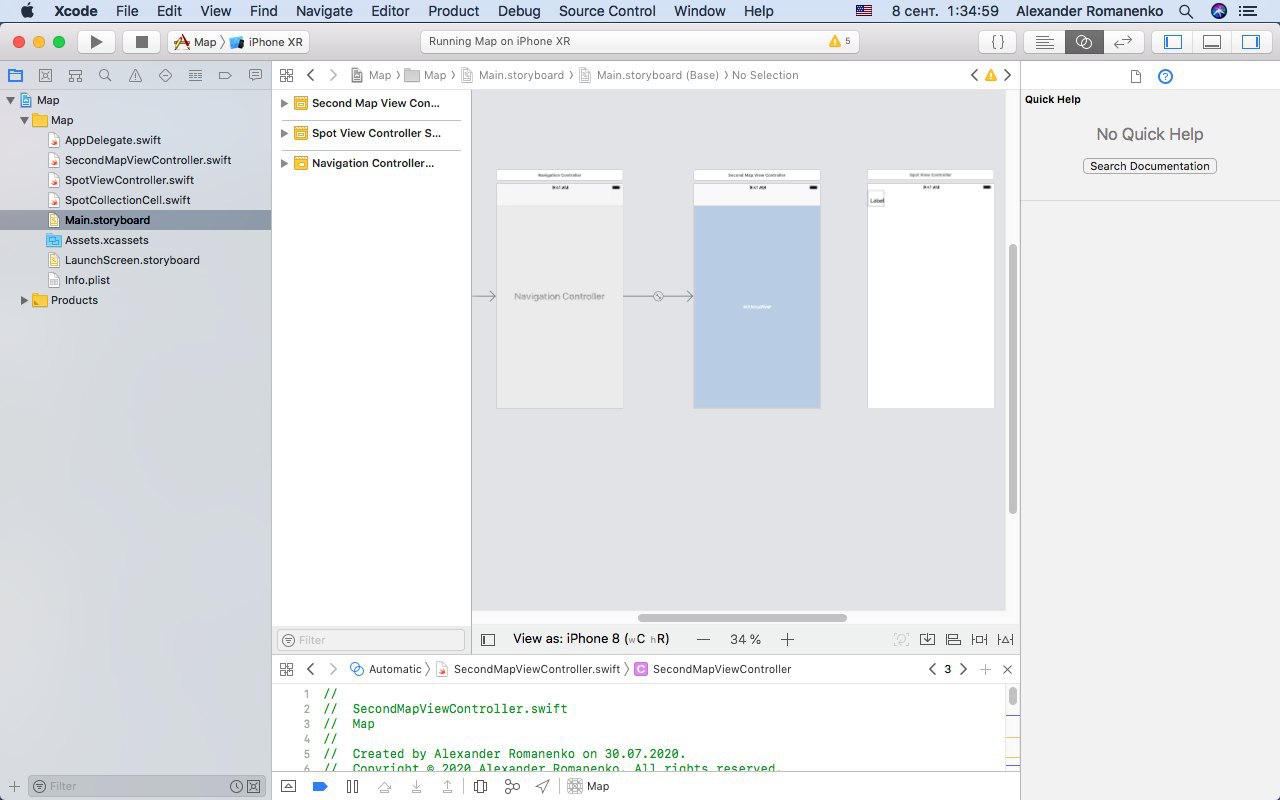The height and width of the screenshot is (800, 1280).
Task: Run the Map scheme with the play button
Action: click(x=96, y=42)
